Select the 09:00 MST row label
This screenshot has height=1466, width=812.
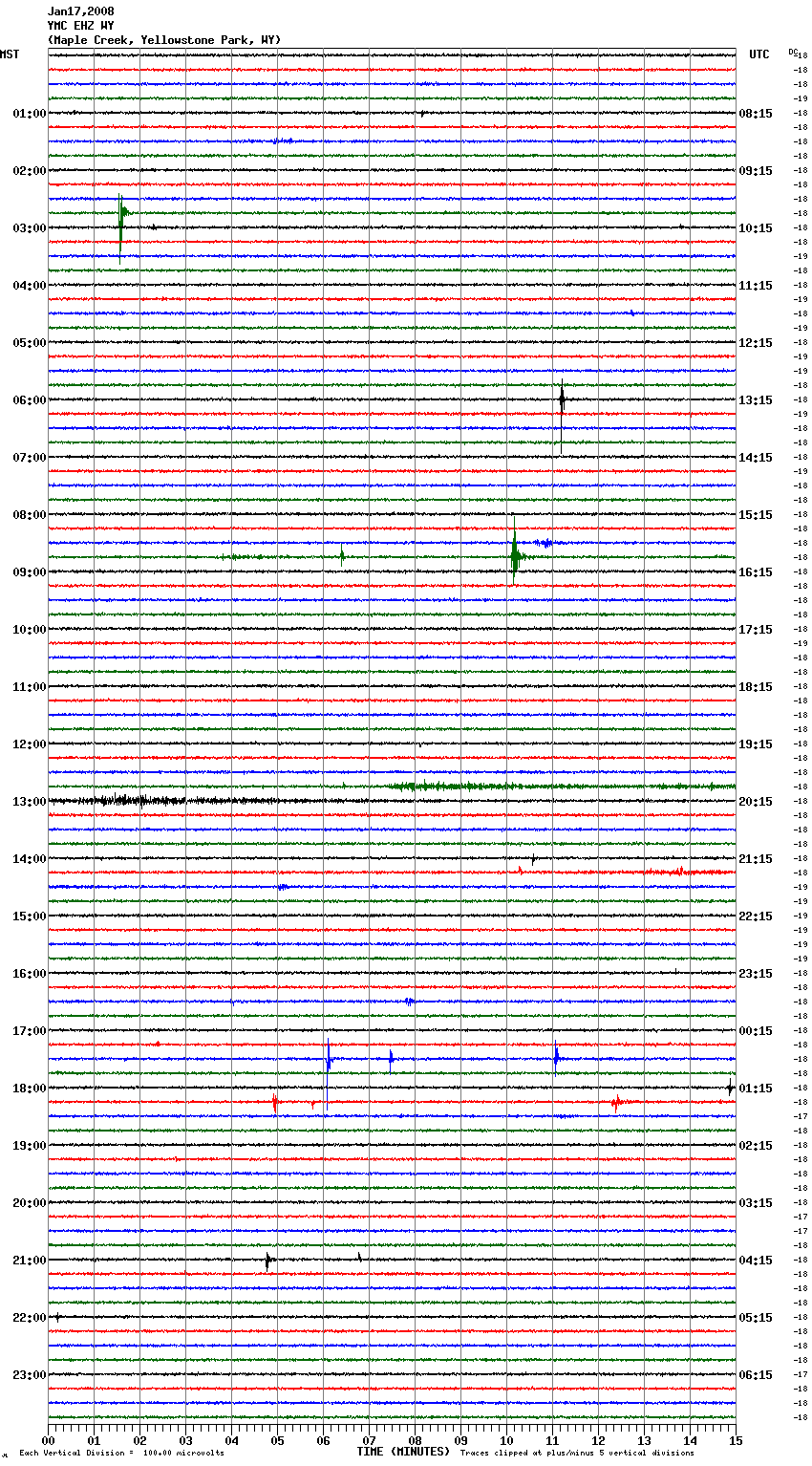[x=29, y=572]
